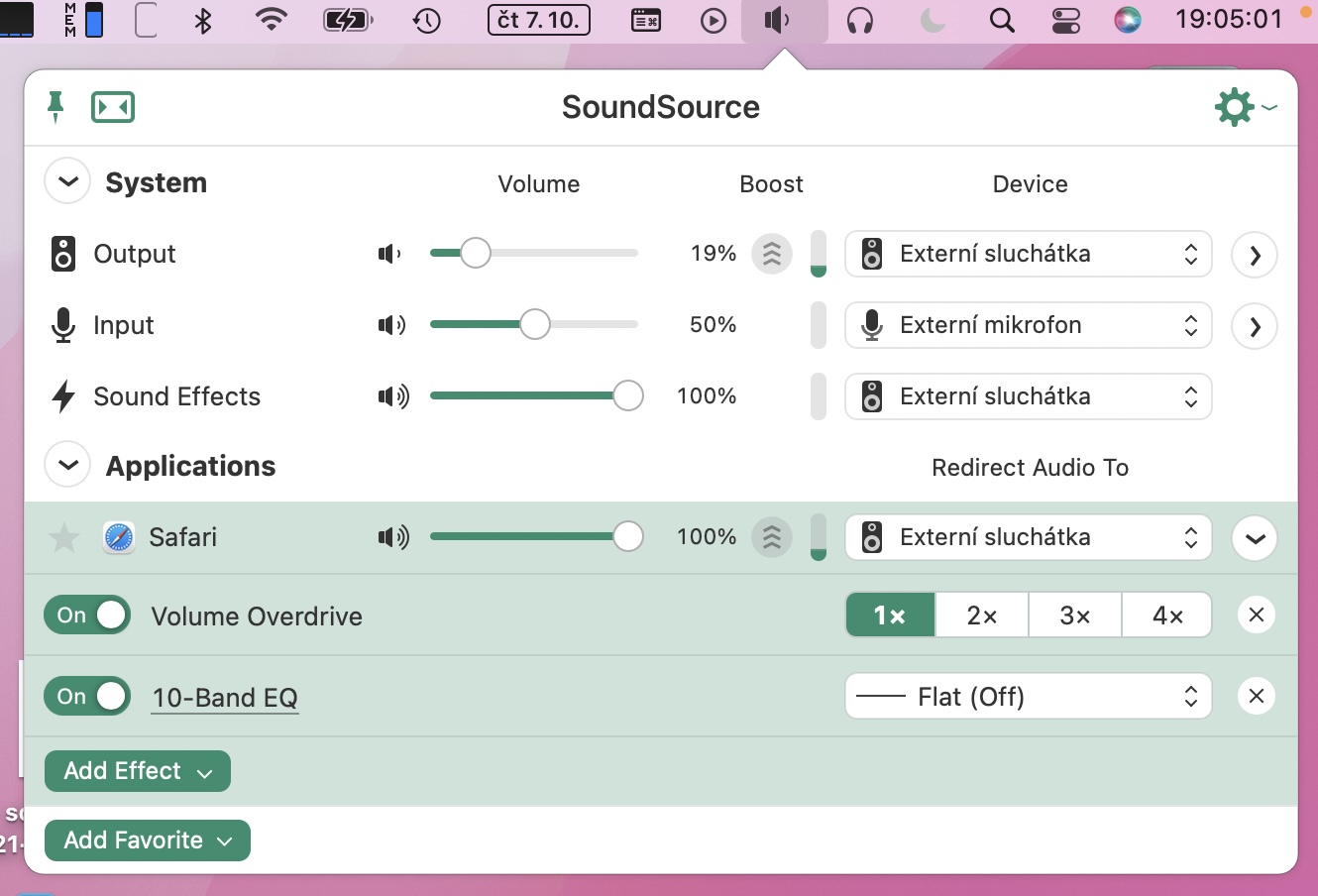Click the Add Favorite button
Screen dimensions: 1318x896
click(x=148, y=840)
